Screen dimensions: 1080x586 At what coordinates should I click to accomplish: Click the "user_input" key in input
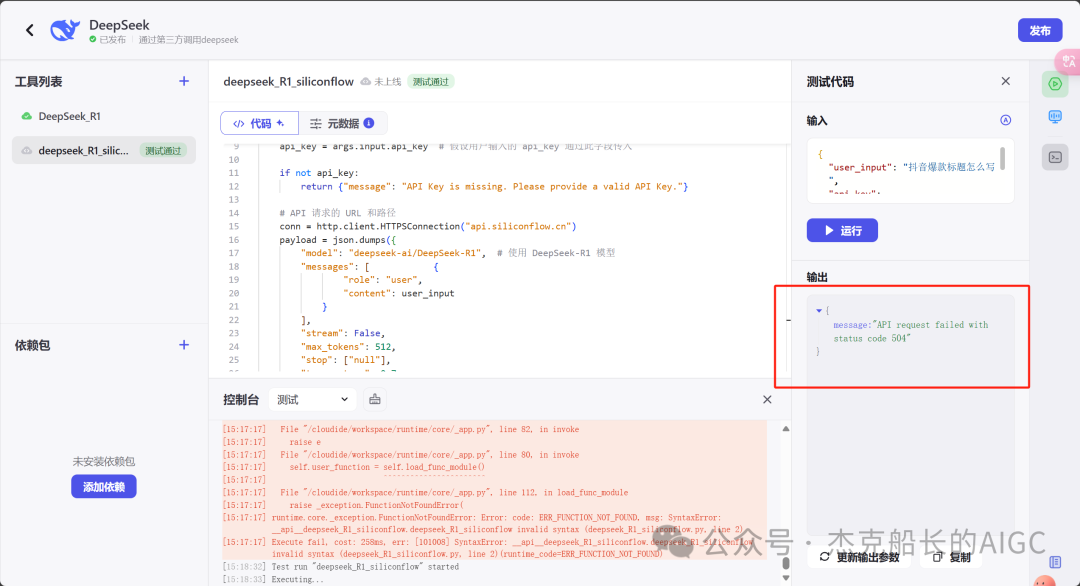tap(860, 167)
